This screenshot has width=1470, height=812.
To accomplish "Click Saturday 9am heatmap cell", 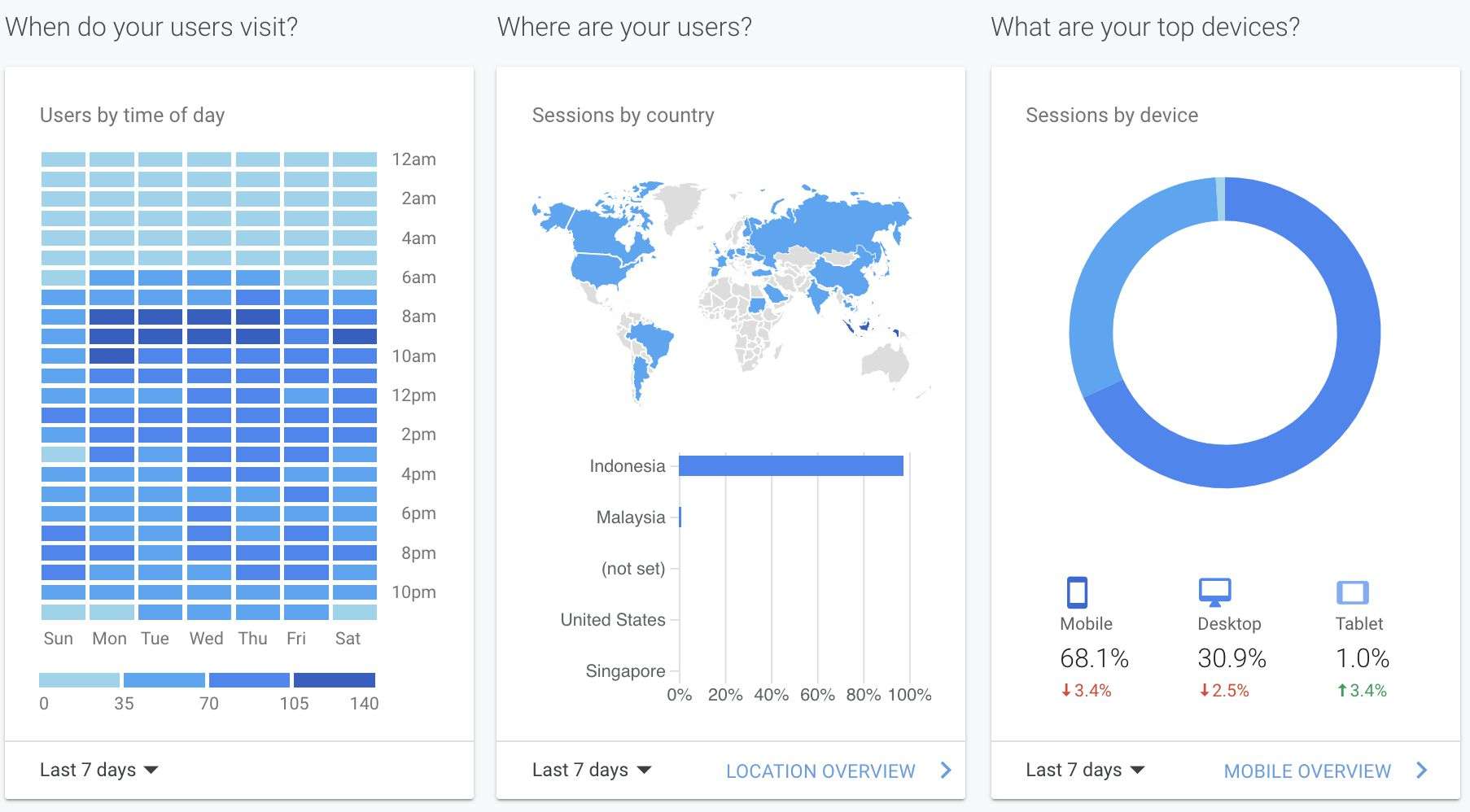I will click(x=355, y=336).
